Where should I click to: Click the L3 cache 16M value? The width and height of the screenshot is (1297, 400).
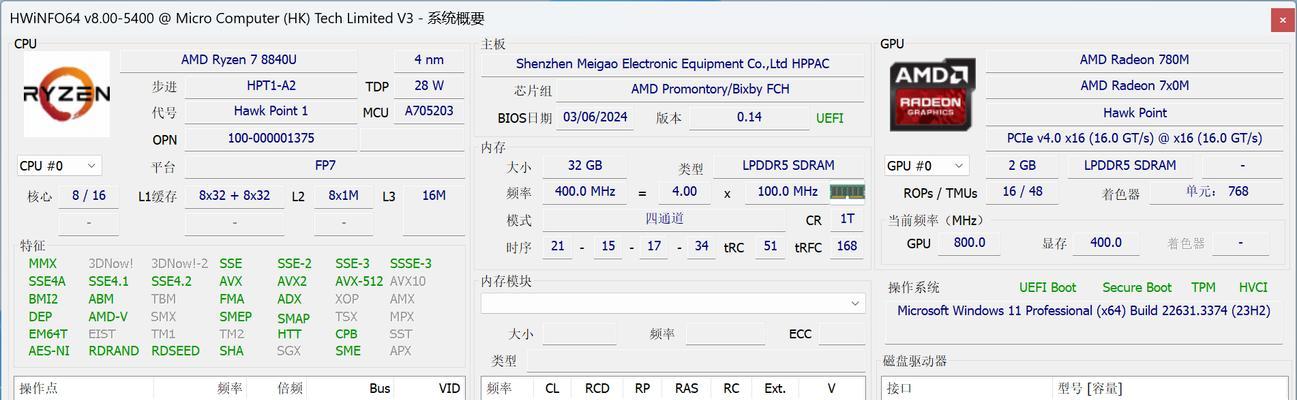[434, 195]
